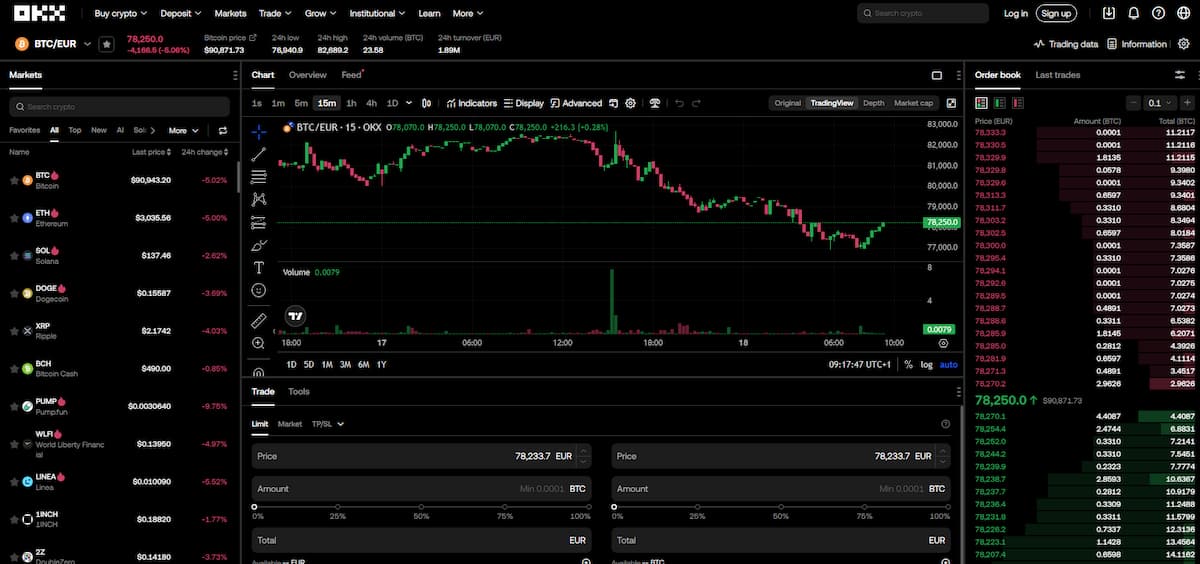Click the buy Amount input field
Viewport: 1200px width, 564px height.
click(421, 489)
